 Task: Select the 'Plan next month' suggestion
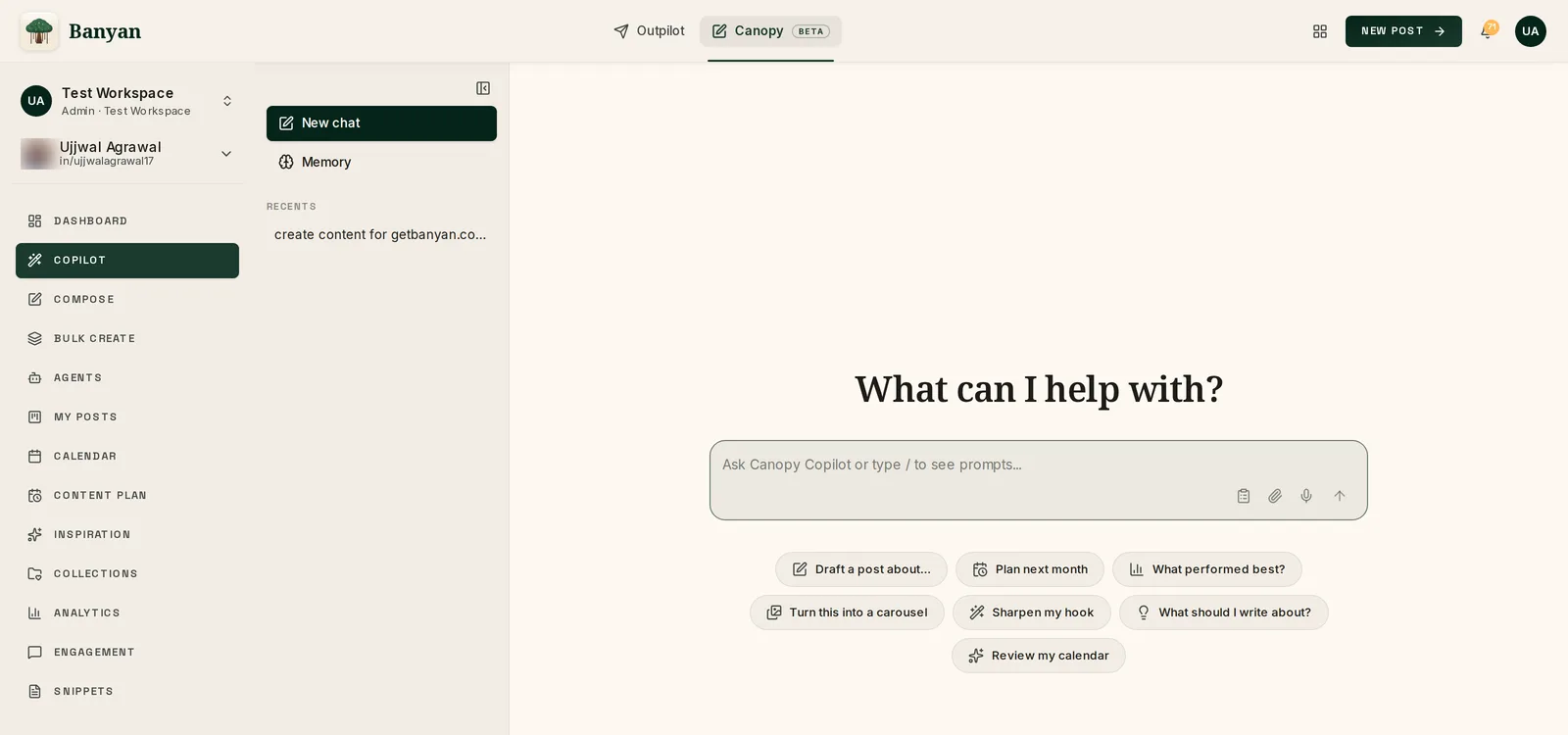point(1030,569)
